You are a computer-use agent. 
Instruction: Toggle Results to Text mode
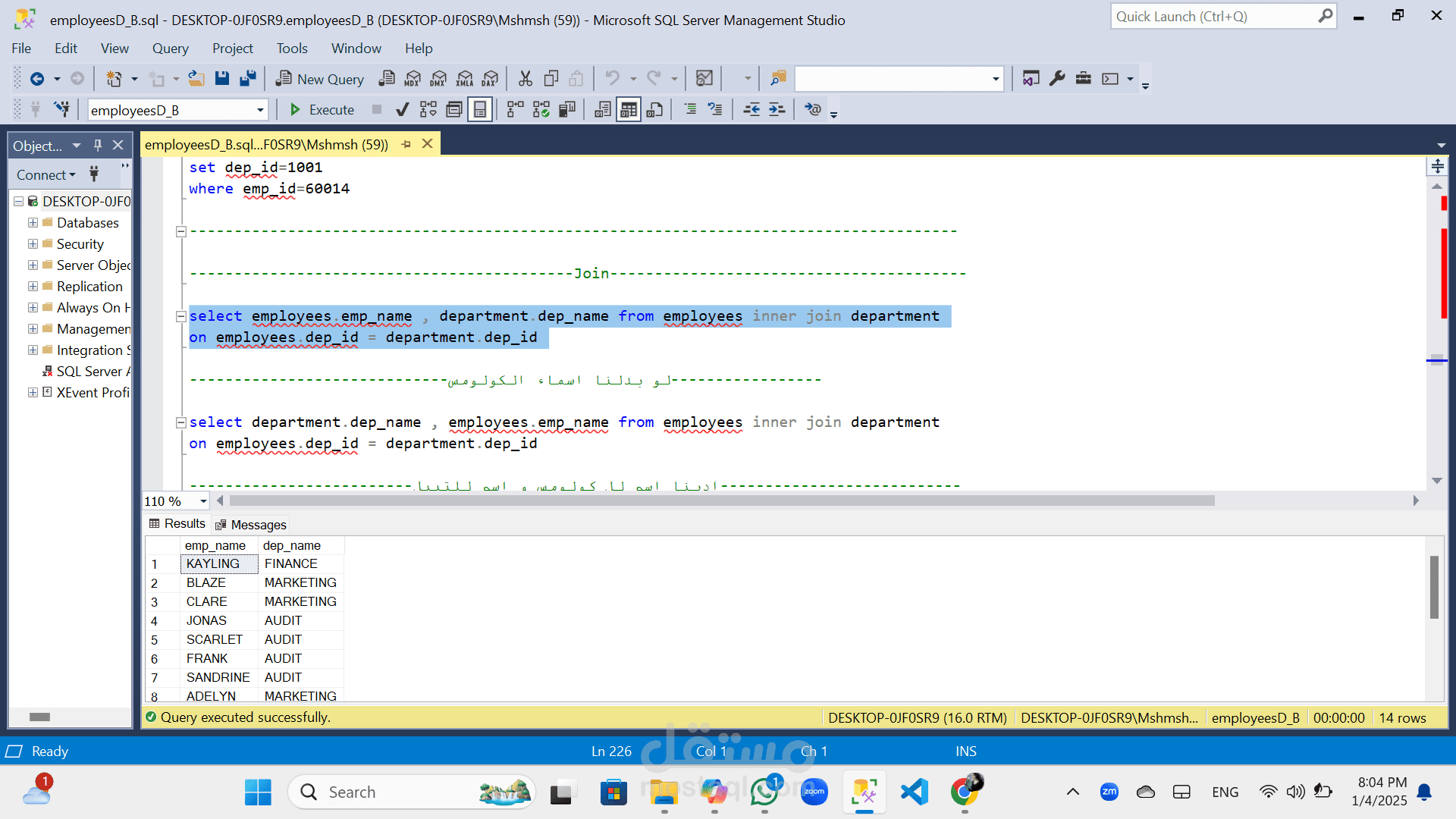(x=603, y=110)
